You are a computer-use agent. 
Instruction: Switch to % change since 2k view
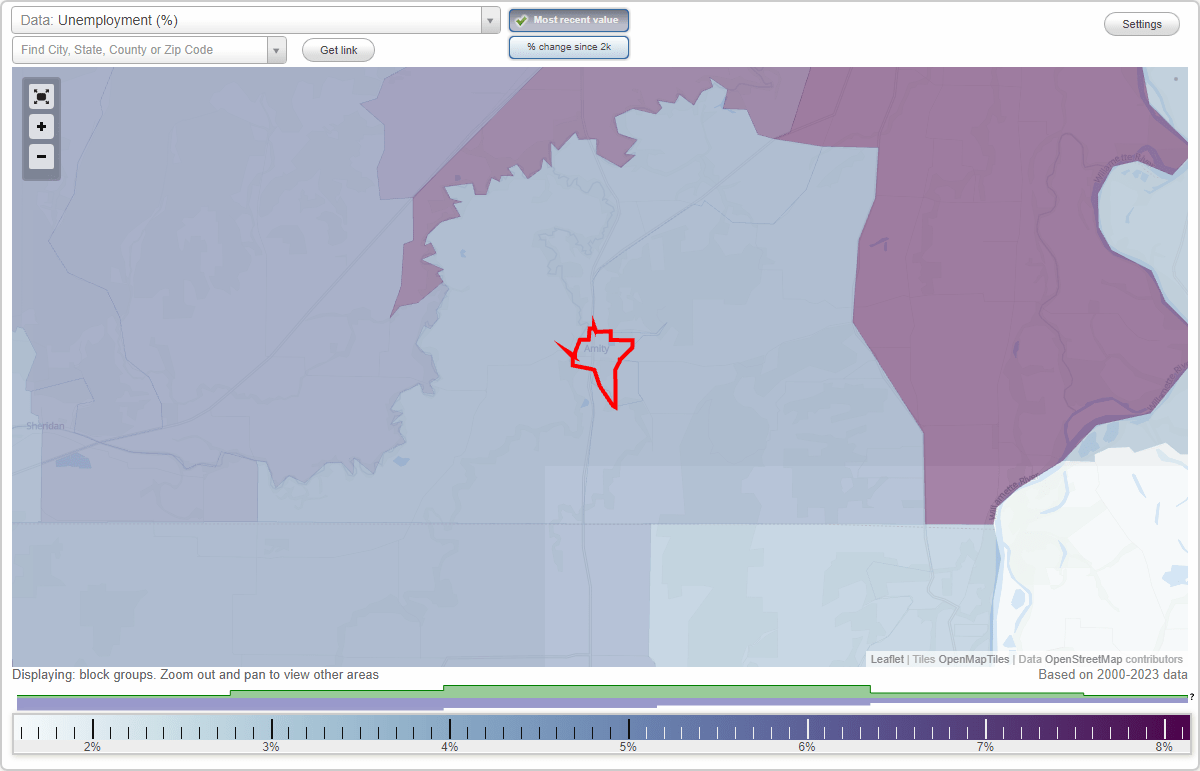[568, 46]
